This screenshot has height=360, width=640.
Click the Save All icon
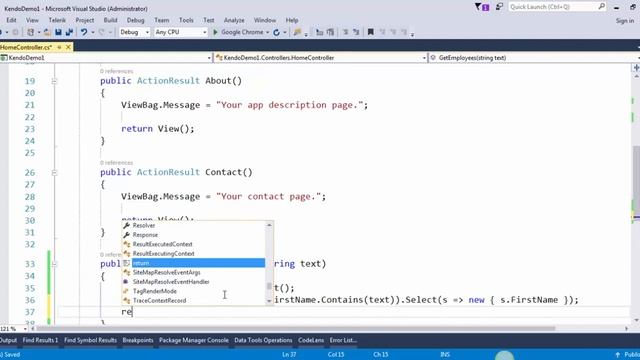(69, 32)
